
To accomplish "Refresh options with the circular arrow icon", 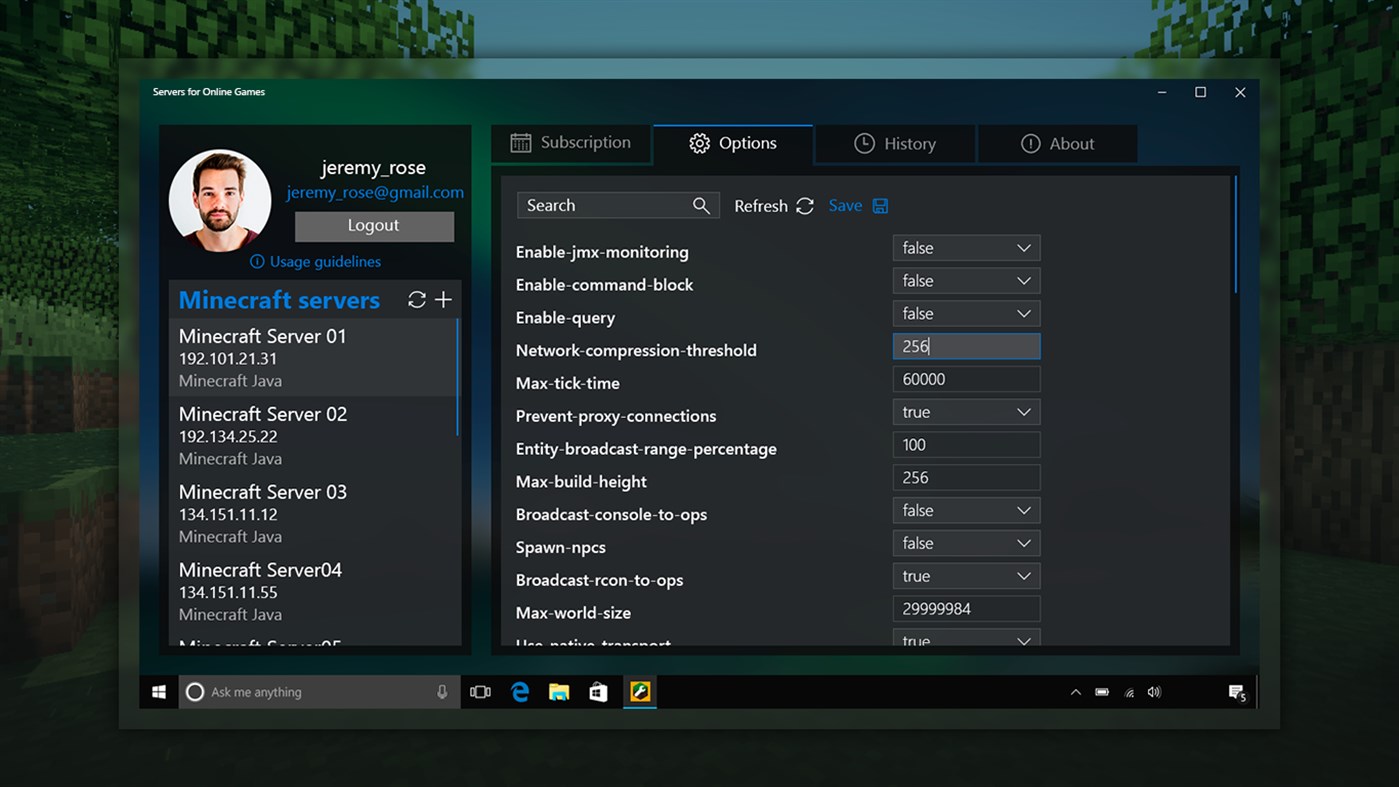I will coord(805,205).
